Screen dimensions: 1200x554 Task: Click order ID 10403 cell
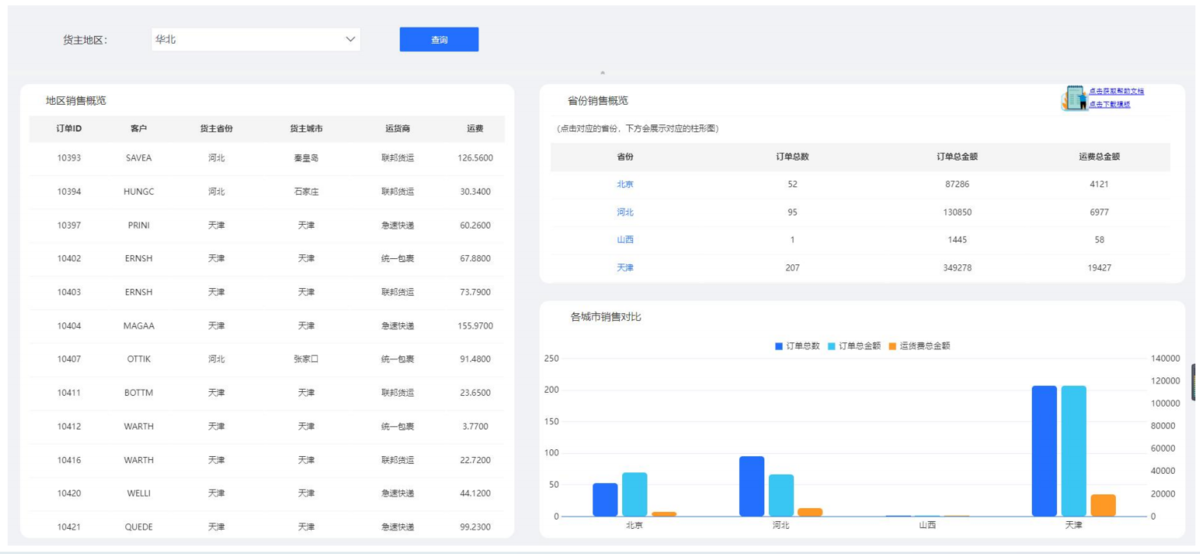click(x=69, y=292)
